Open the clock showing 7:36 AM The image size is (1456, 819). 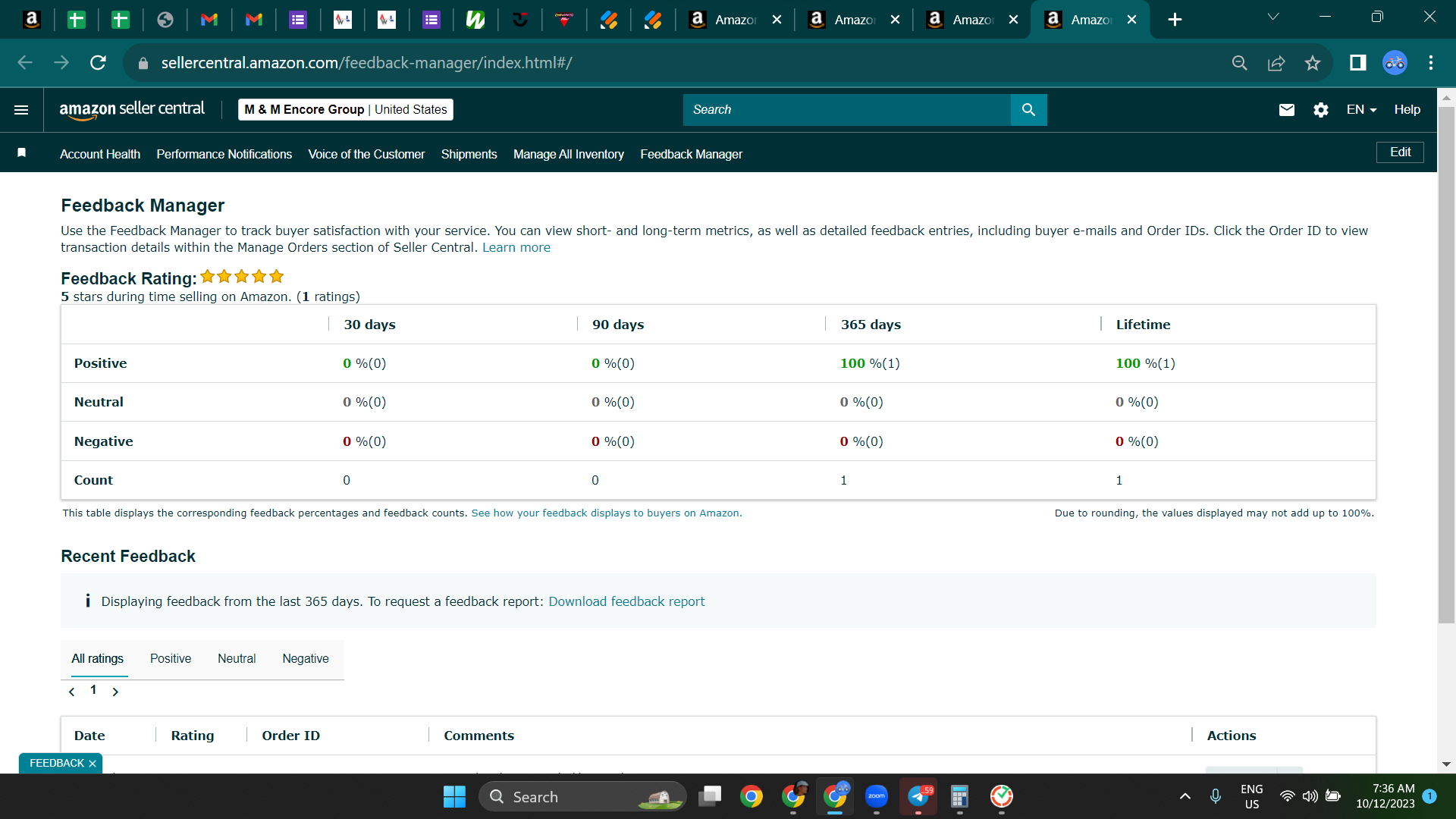tap(1385, 796)
